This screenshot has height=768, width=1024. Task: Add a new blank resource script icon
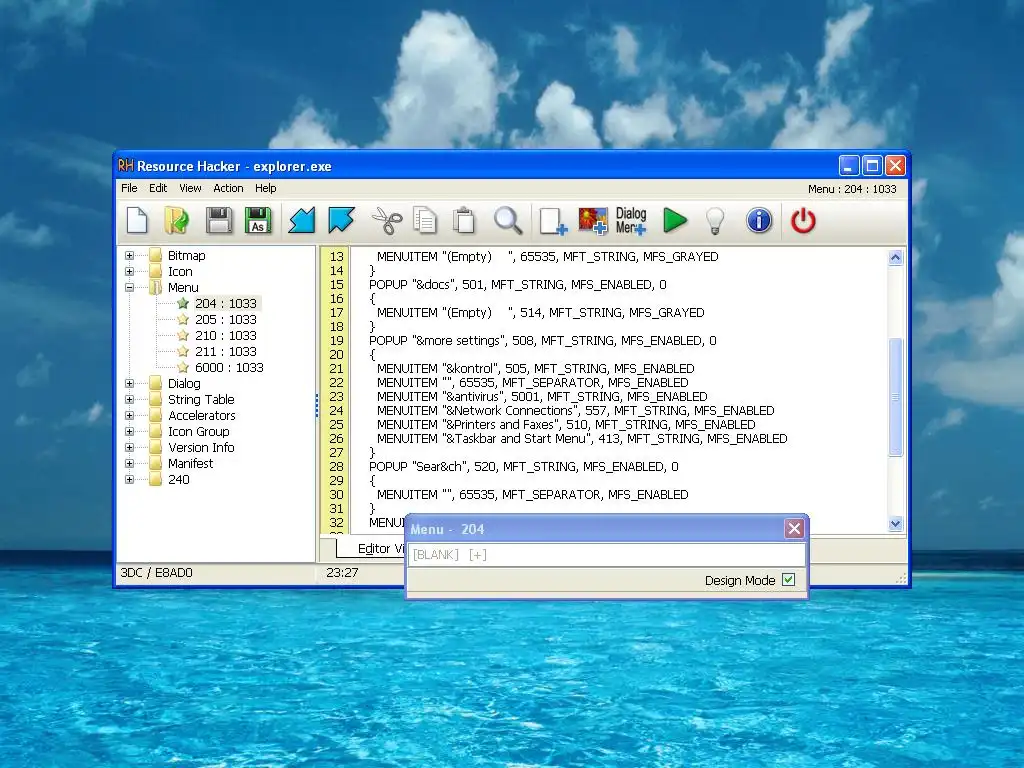(552, 221)
